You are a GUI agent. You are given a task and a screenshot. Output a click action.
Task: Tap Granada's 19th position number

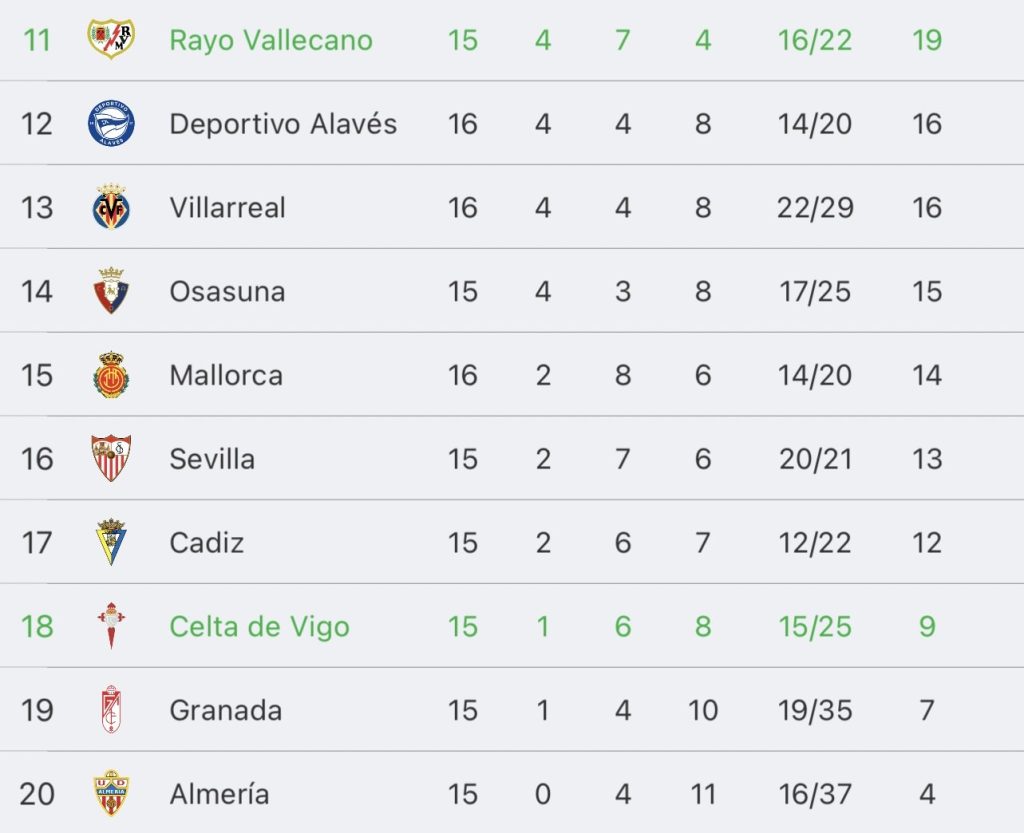click(37, 710)
